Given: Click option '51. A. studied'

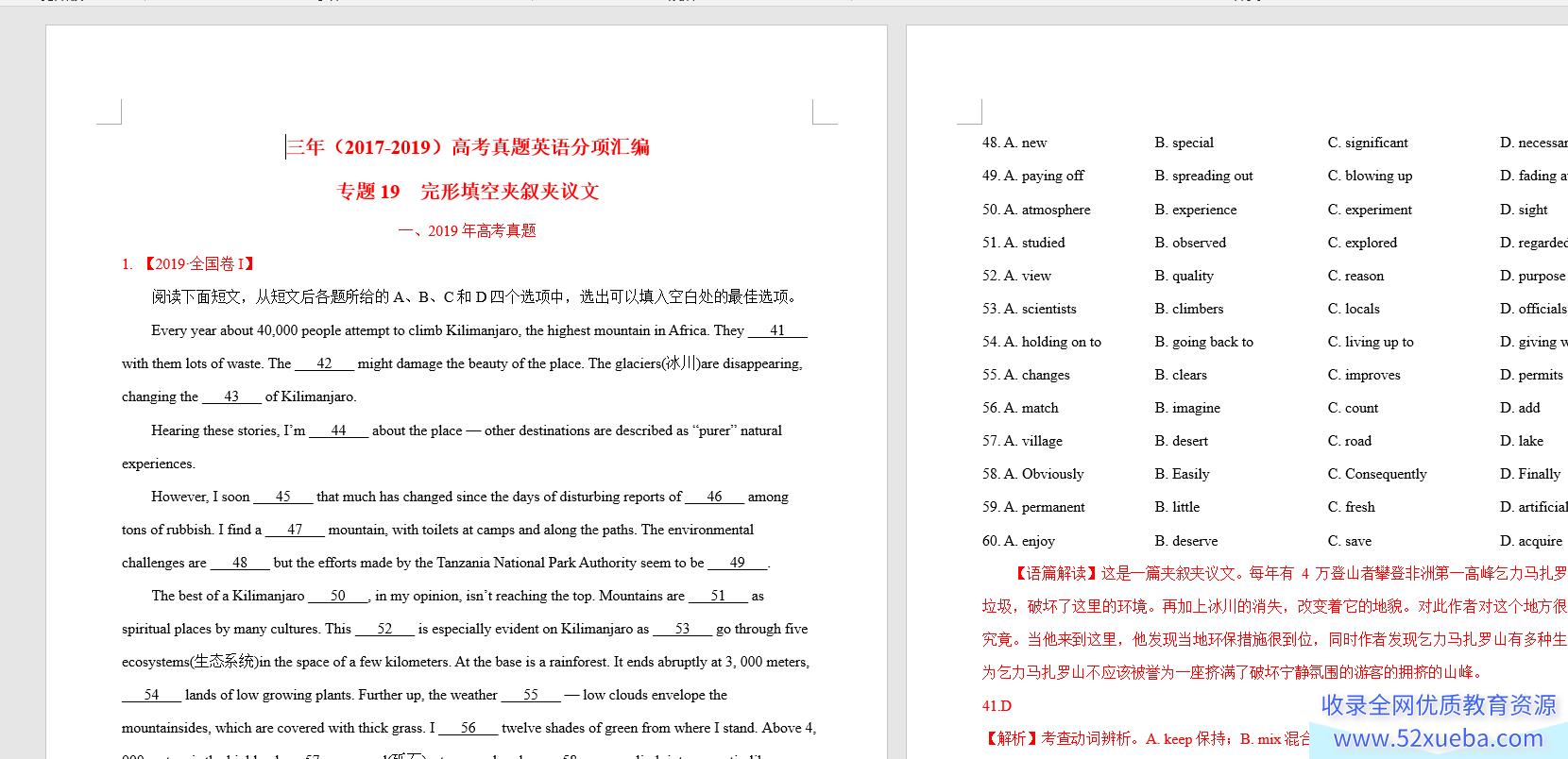Looking at the screenshot, I should tap(1024, 243).
